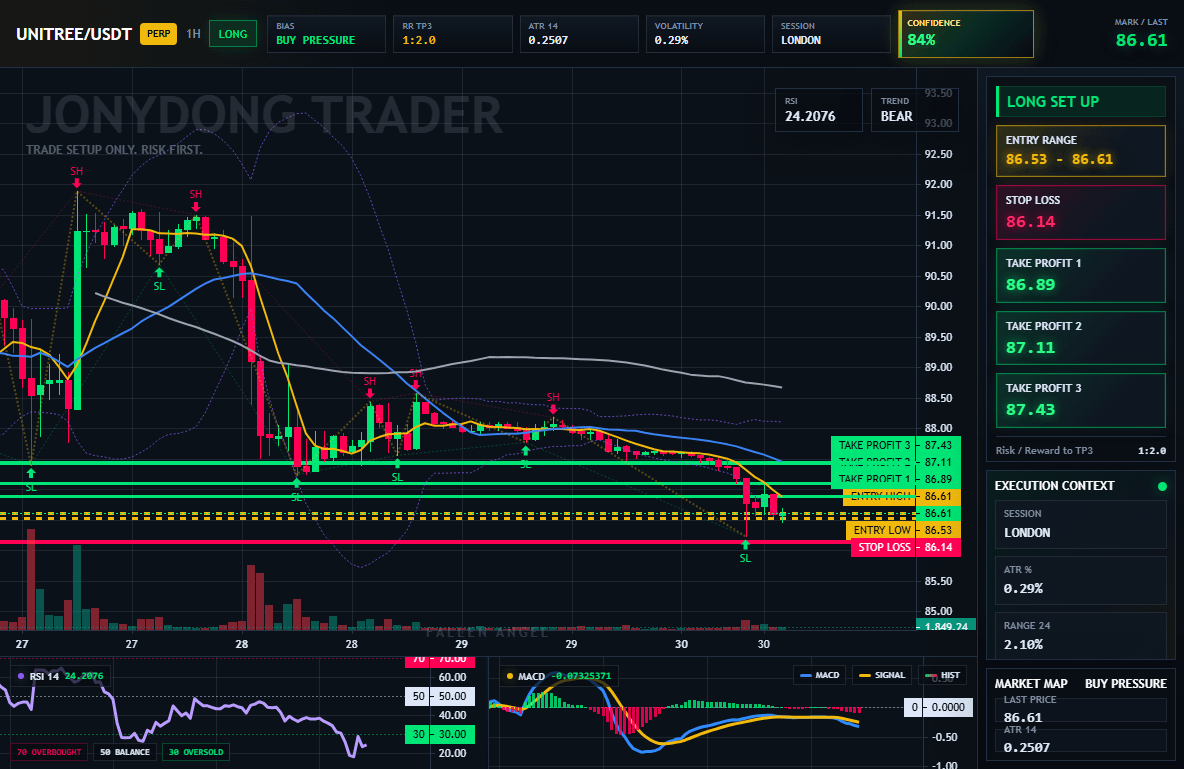Click the SL marker under the 91.00 candles
This screenshot has height=769, width=1184.
click(x=159, y=280)
